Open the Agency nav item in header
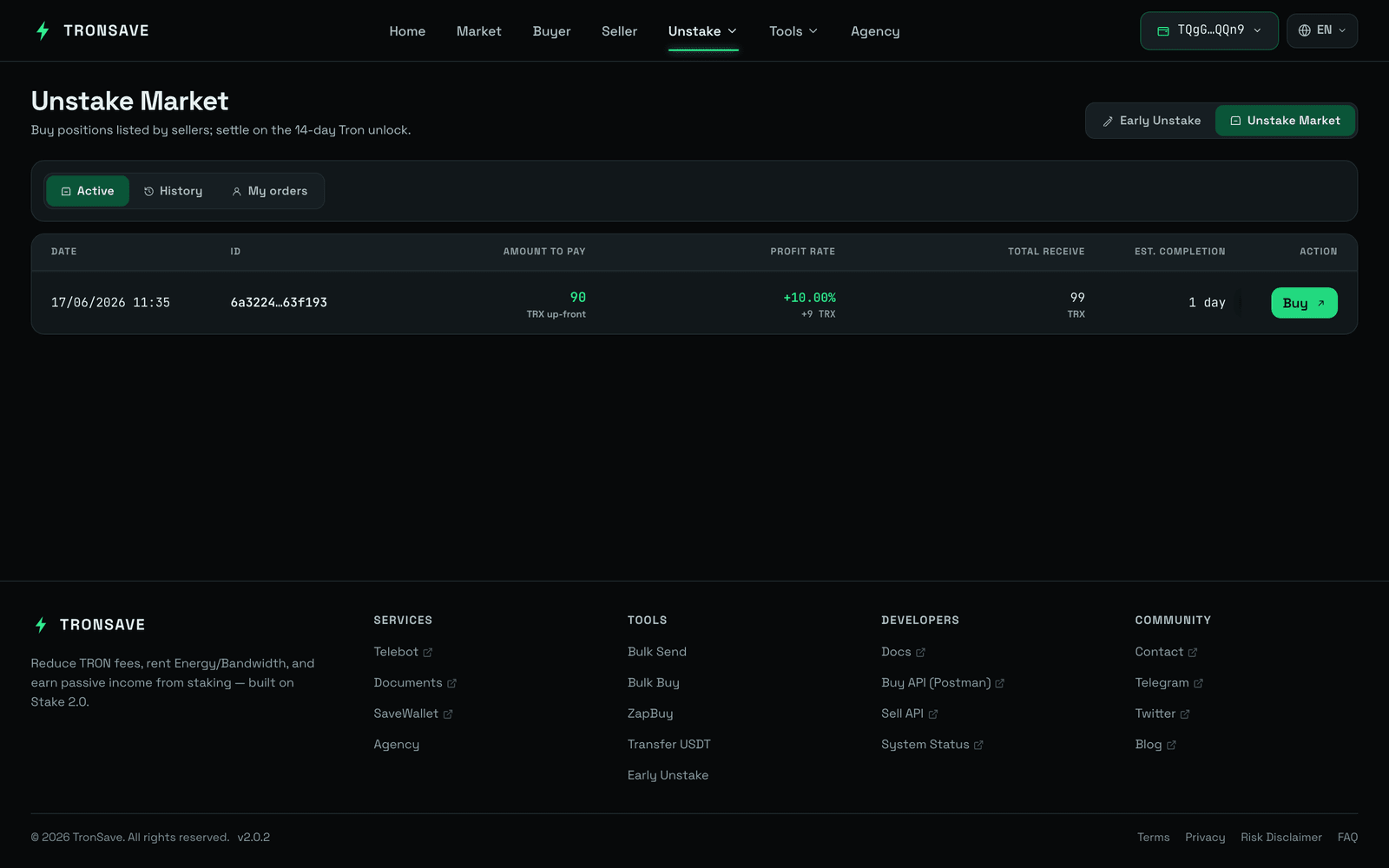This screenshot has height=868, width=1389. click(875, 31)
